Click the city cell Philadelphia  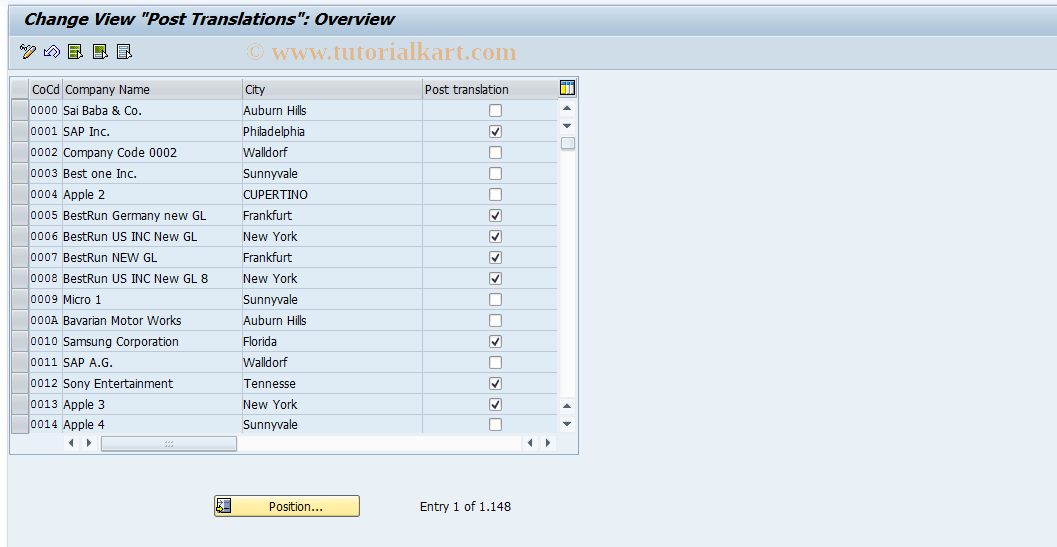pos(274,132)
